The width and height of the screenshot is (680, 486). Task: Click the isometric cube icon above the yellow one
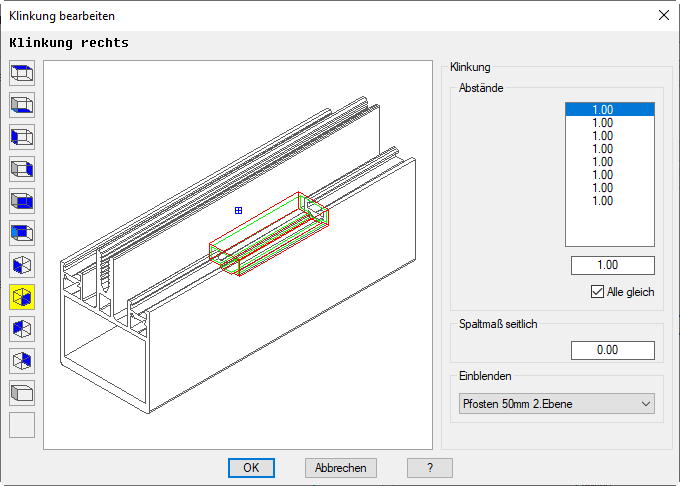(x=22, y=265)
